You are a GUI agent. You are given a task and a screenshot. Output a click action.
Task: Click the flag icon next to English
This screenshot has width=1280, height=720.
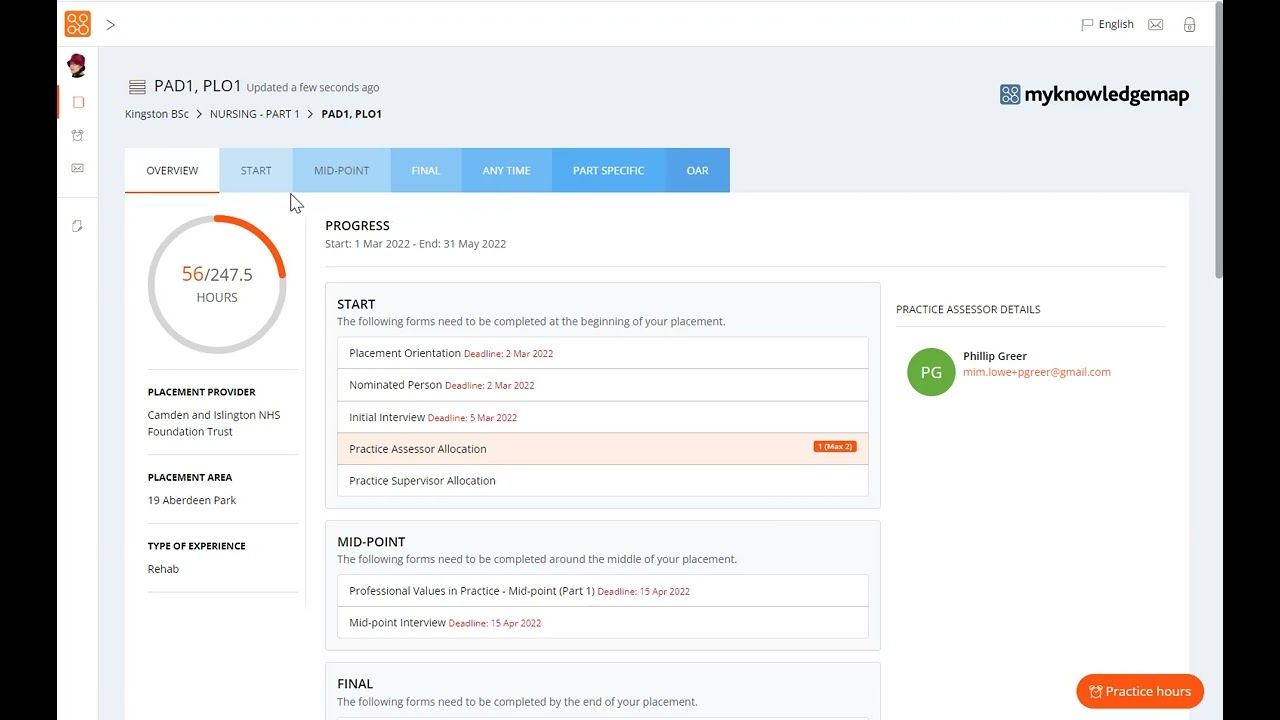pyautogui.click(x=1087, y=25)
